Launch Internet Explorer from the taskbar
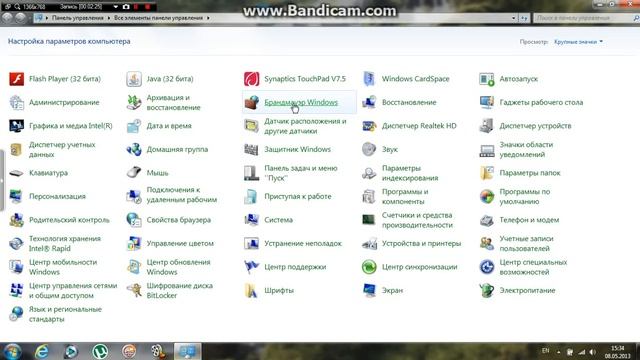The image size is (640, 360). tap(42, 351)
